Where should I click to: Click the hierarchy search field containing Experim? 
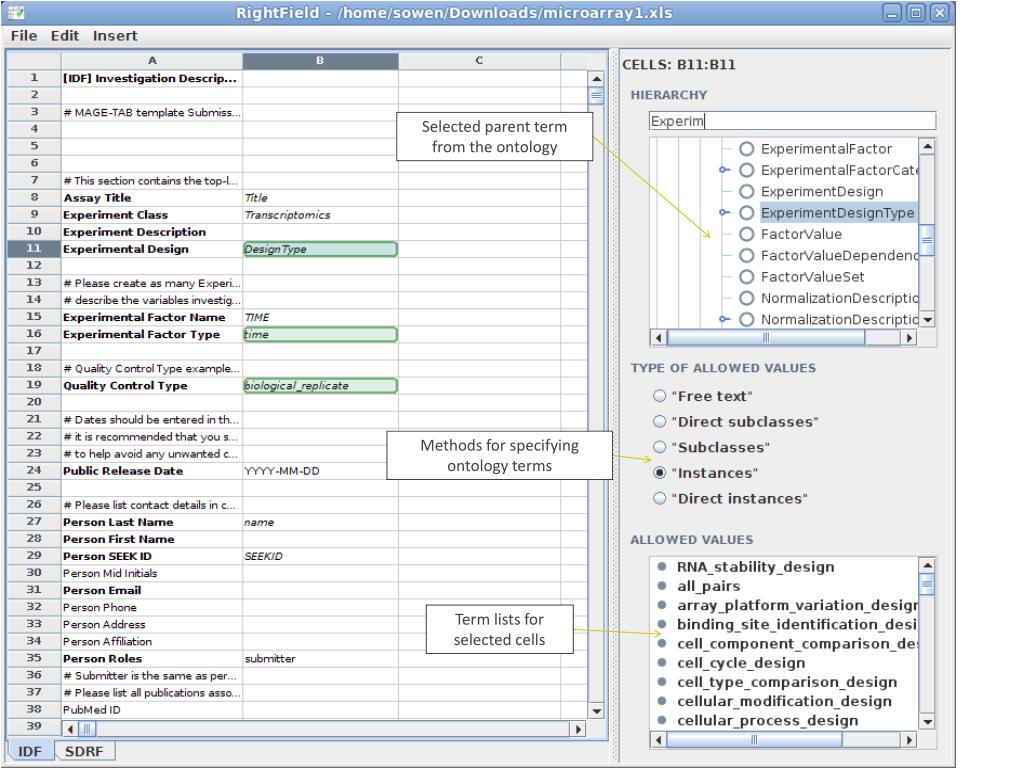pyautogui.click(x=792, y=121)
